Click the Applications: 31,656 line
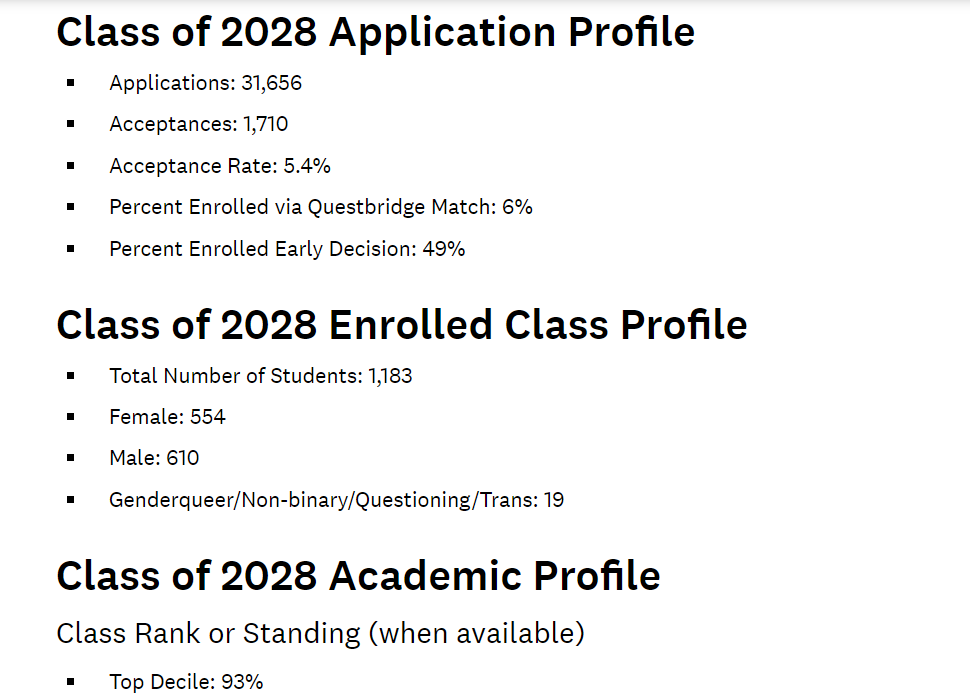 205,83
